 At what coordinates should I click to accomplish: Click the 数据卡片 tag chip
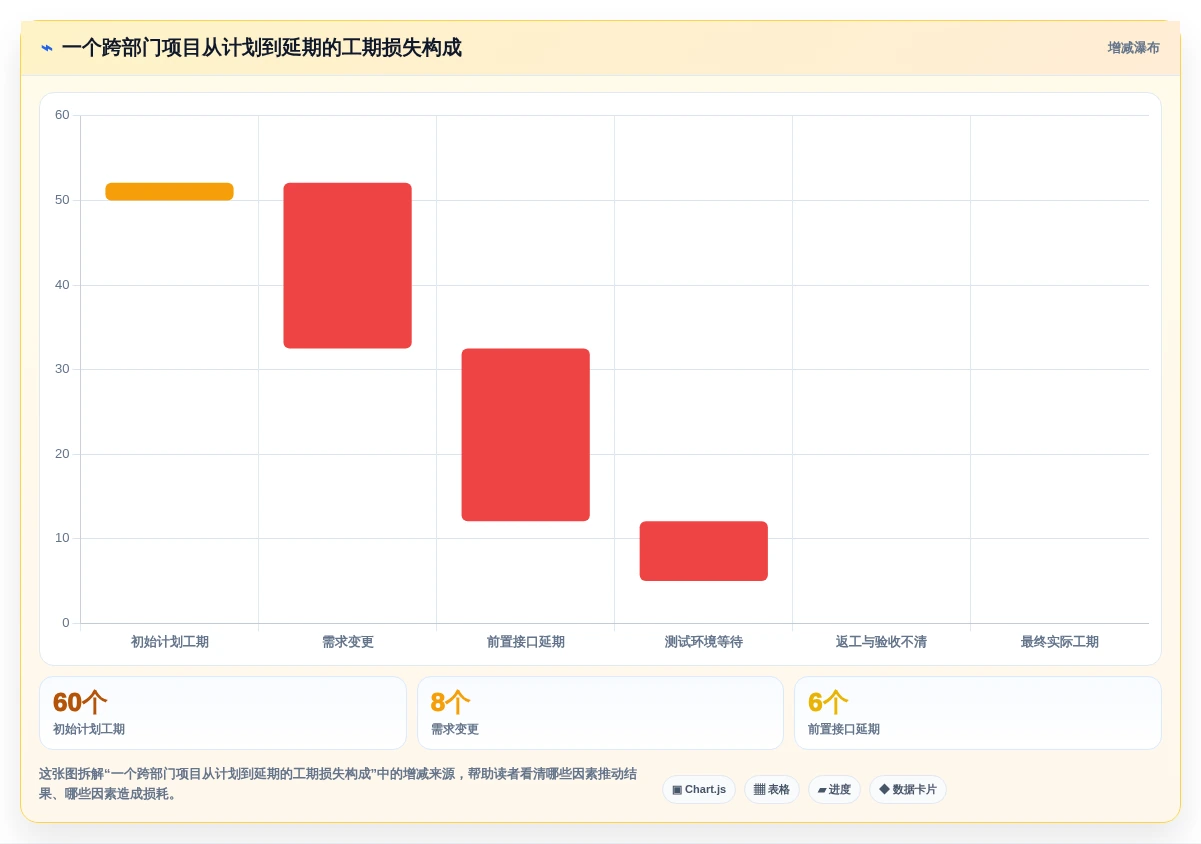point(908,790)
